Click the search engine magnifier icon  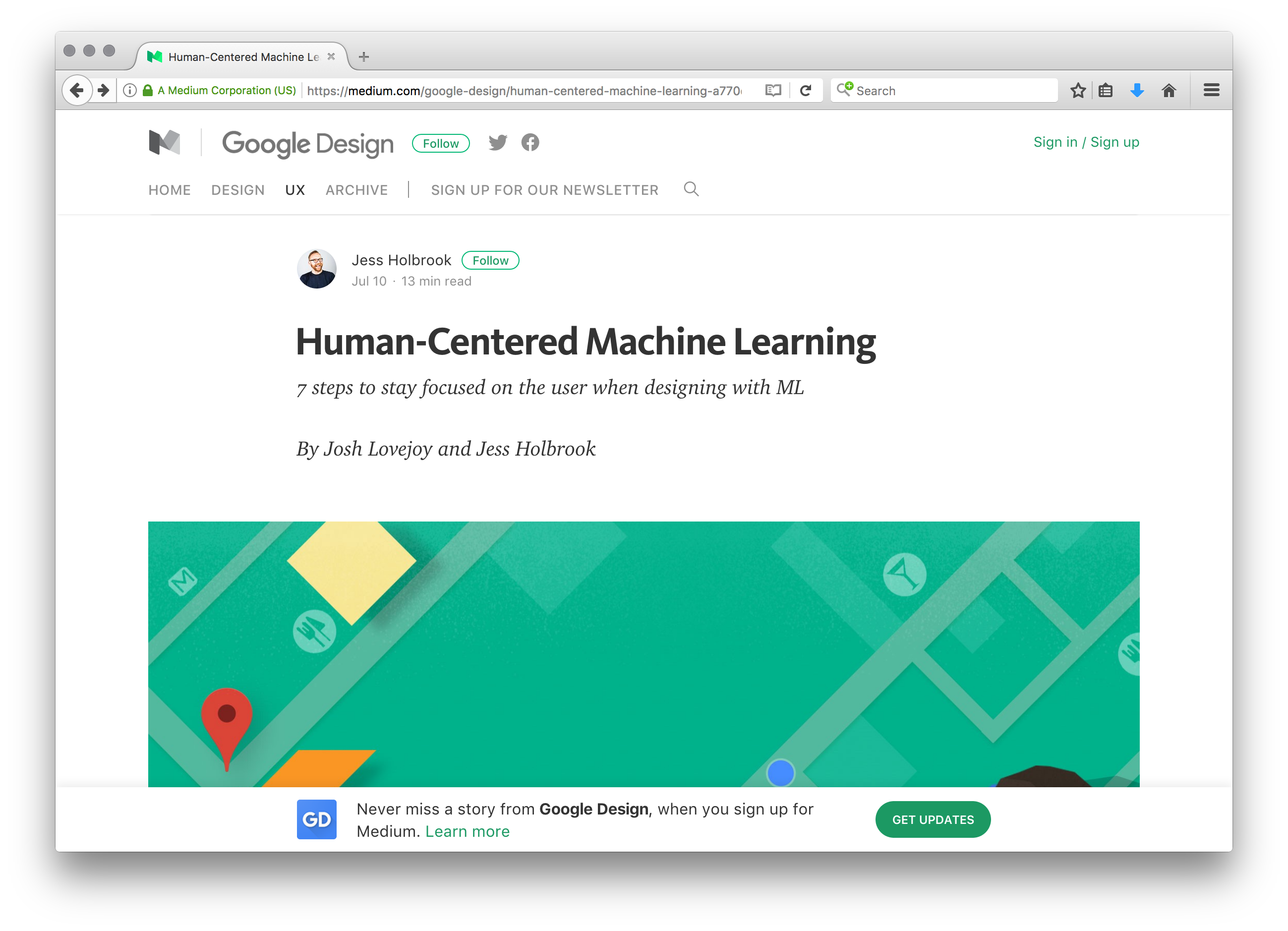844,89
